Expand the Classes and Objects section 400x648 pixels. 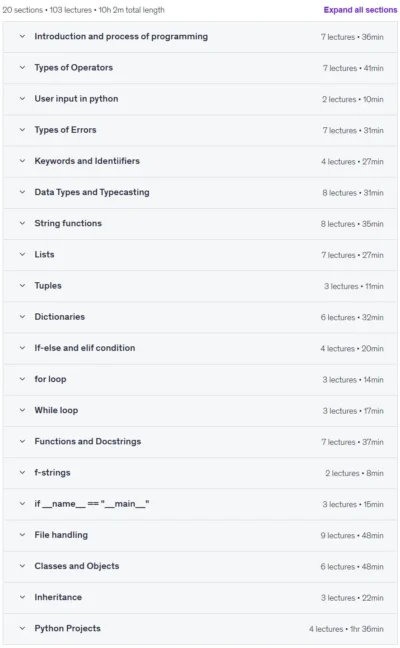point(200,567)
